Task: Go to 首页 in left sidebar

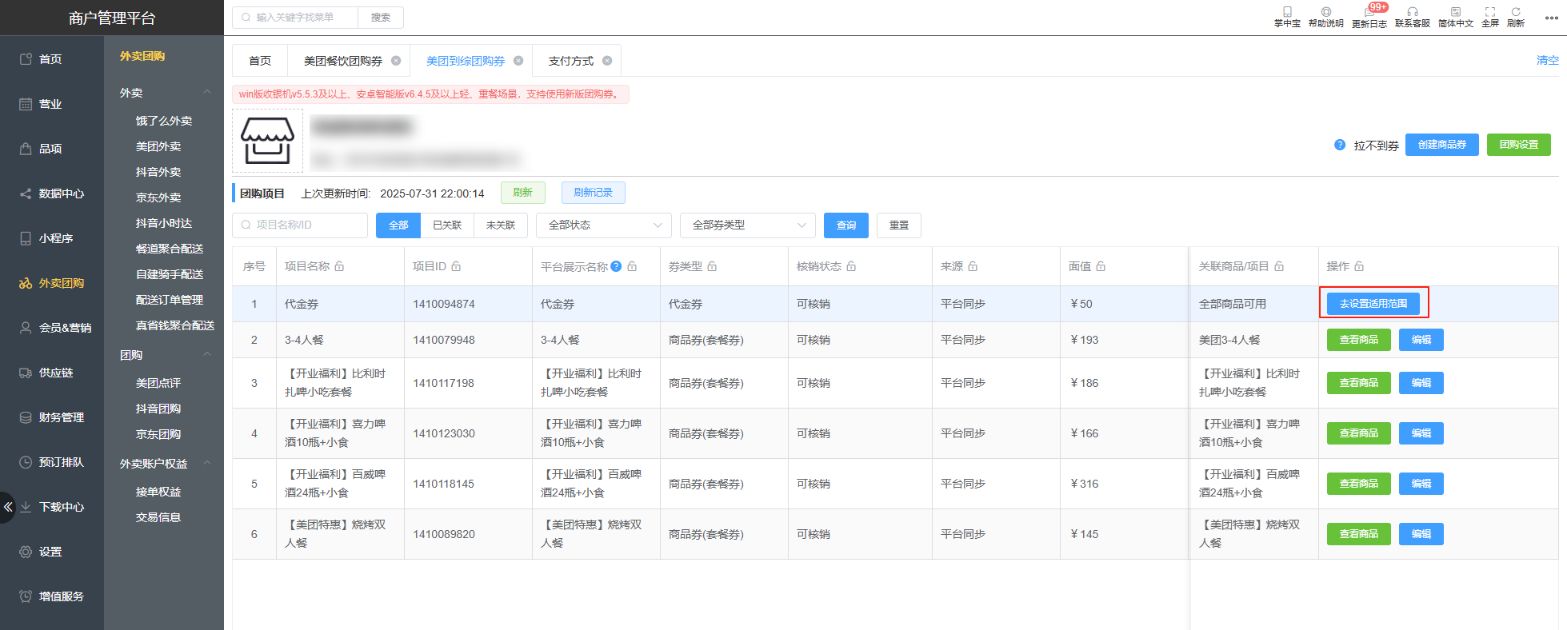Action: (52, 59)
